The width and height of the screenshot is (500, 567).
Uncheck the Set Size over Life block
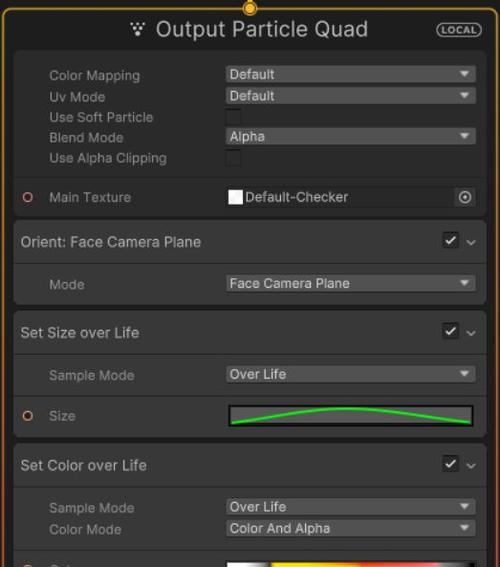click(450, 331)
